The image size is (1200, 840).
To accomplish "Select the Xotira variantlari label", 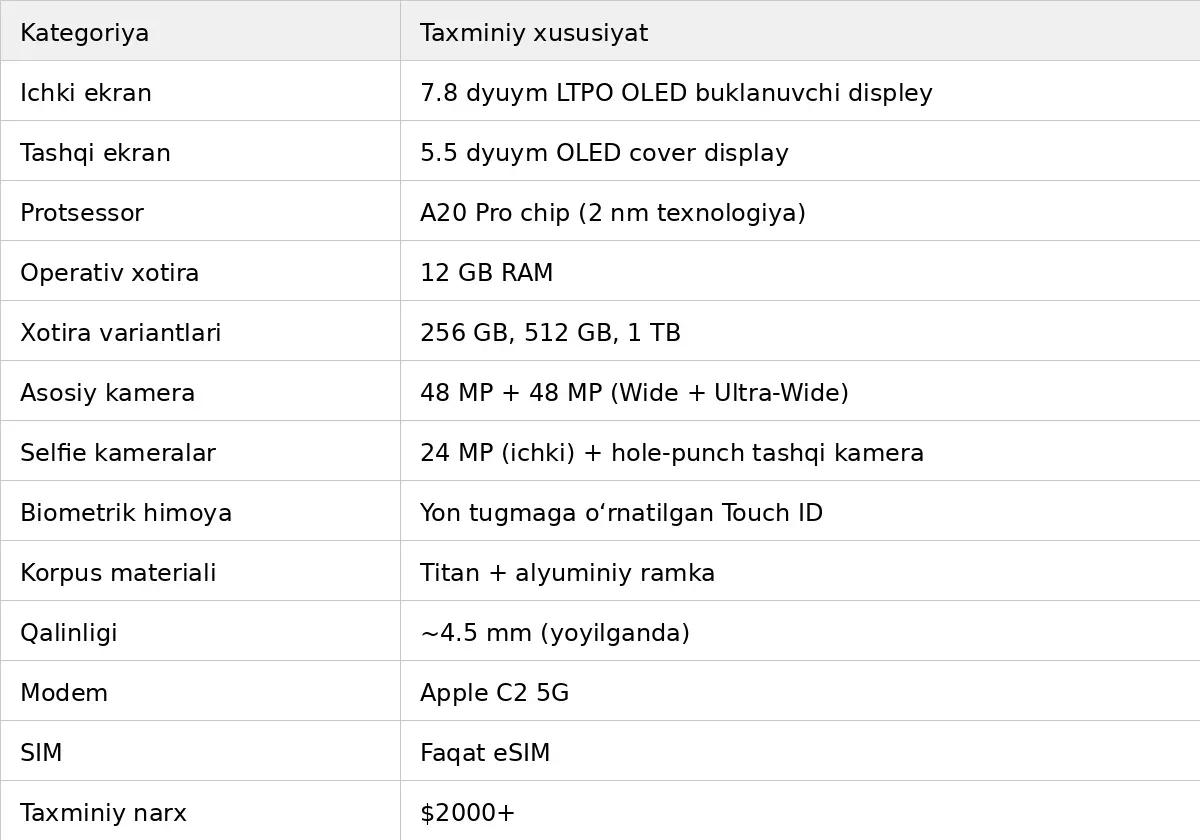I will 120,333.
